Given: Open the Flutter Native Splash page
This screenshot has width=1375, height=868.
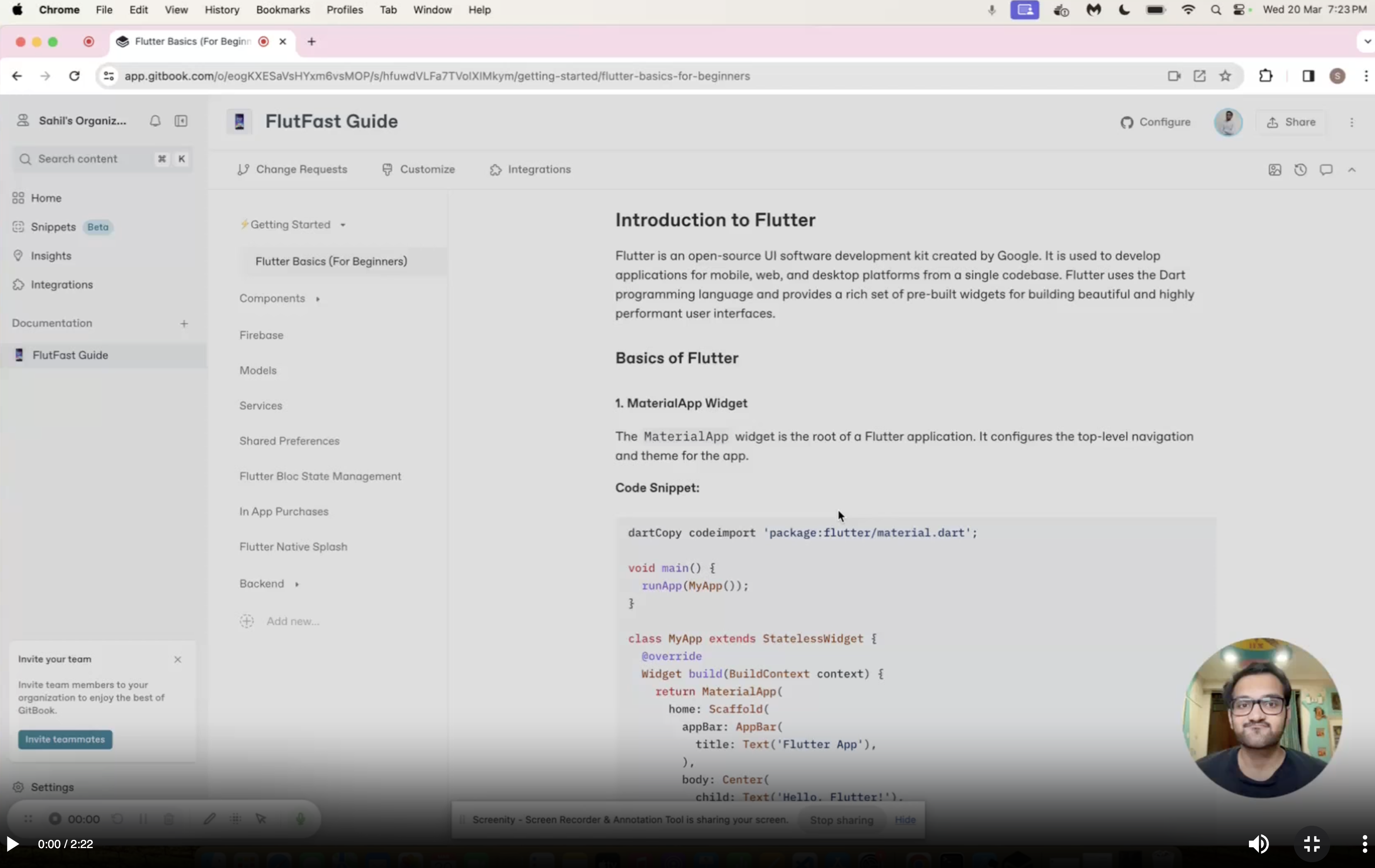Looking at the screenshot, I should click(294, 547).
